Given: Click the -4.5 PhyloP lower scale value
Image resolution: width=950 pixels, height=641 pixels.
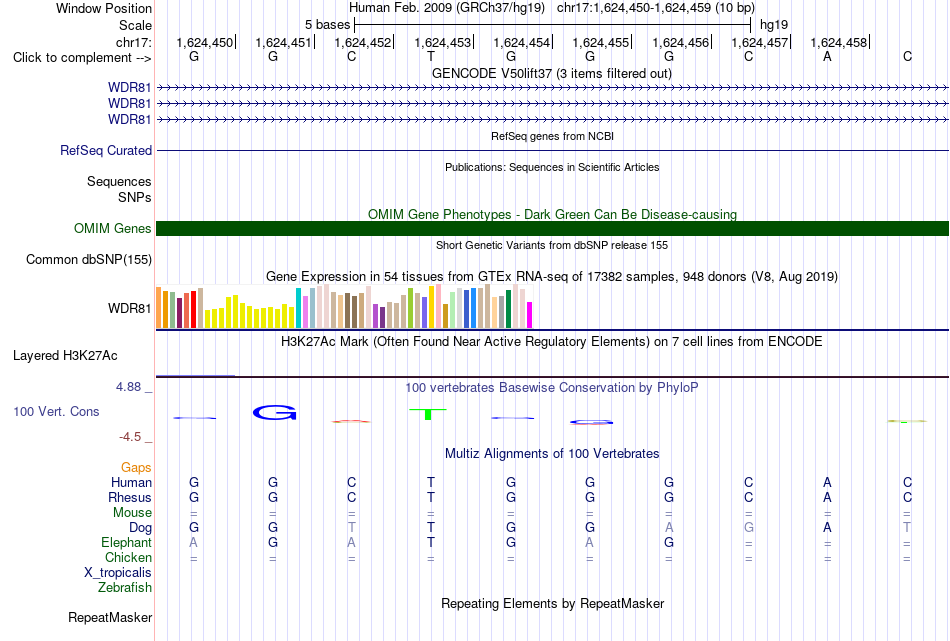Looking at the screenshot, I should (x=130, y=437).
